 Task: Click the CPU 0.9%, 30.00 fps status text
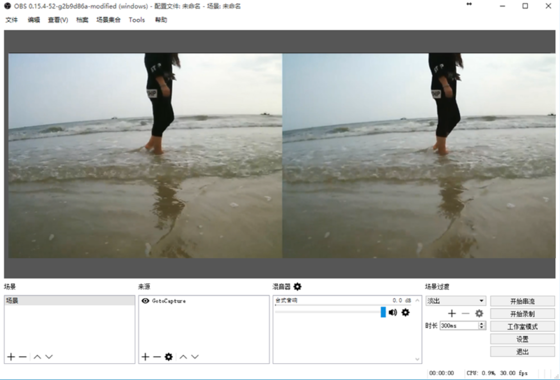[x=497, y=373]
